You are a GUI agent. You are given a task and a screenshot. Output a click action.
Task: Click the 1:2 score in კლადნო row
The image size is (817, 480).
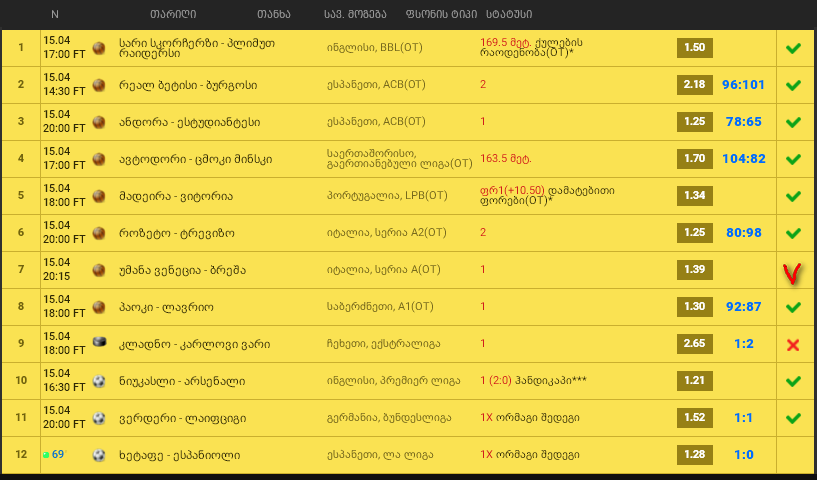pyautogui.click(x=744, y=343)
